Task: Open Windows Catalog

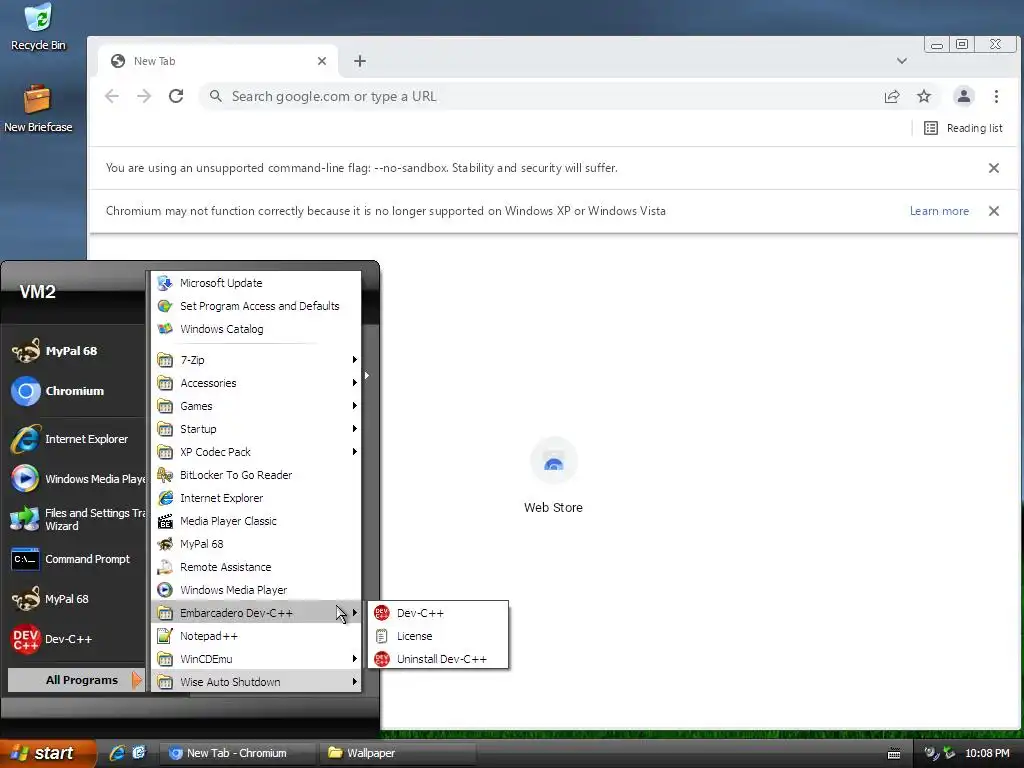Action: click(x=257, y=329)
